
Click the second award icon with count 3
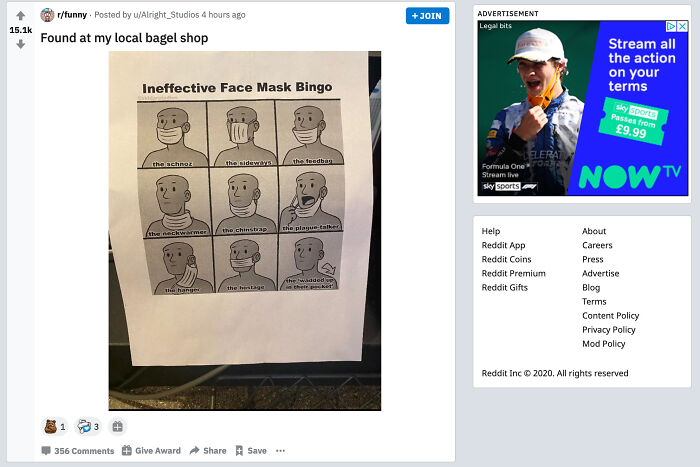pyautogui.click(x=84, y=426)
